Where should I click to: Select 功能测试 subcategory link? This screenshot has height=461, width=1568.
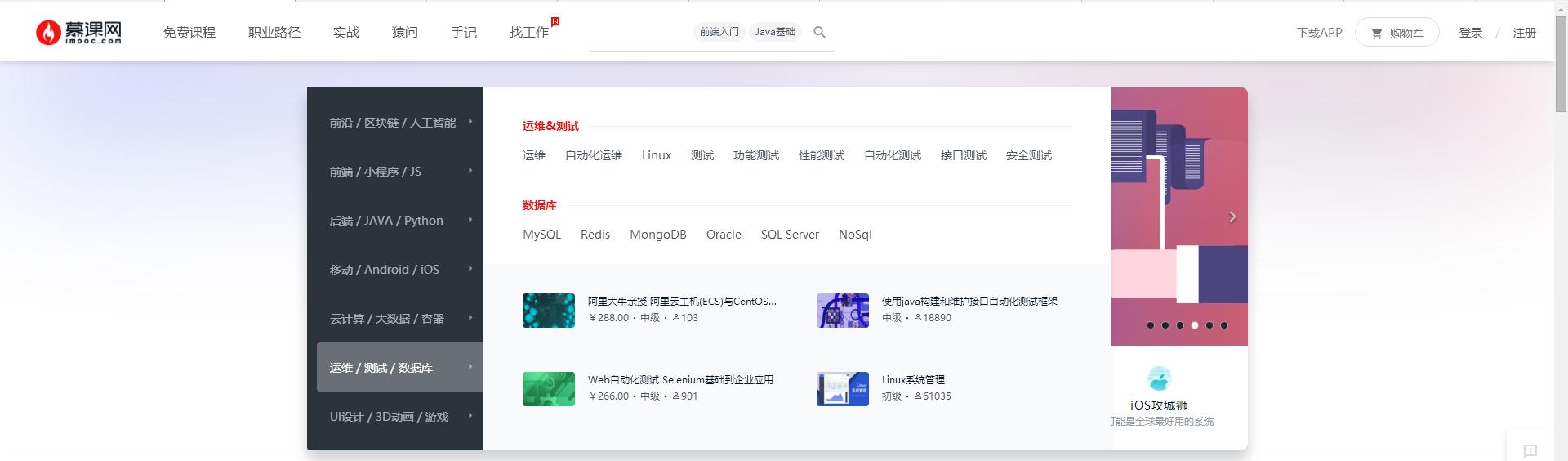point(756,155)
